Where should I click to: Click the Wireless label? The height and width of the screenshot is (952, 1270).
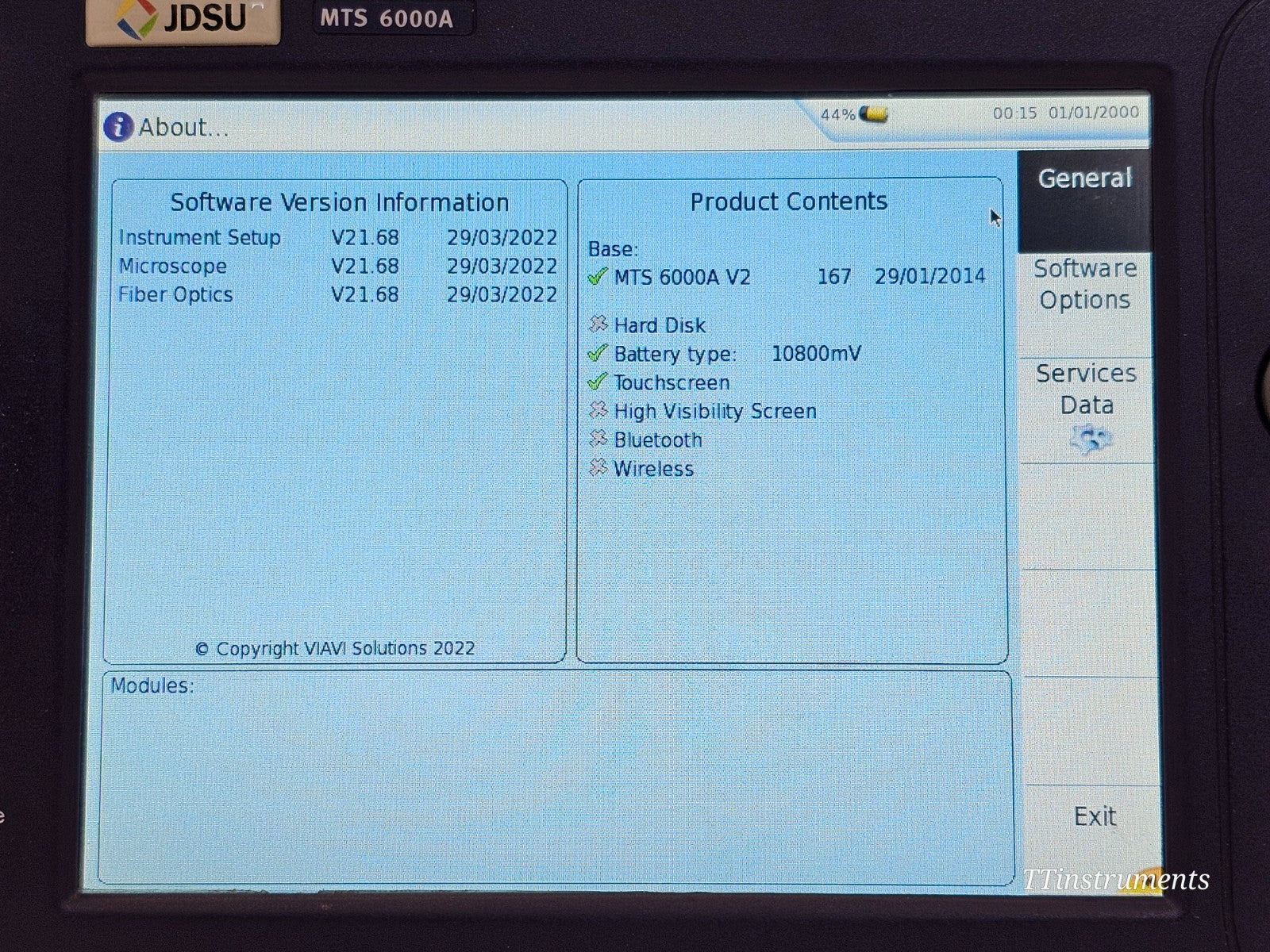click(x=653, y=468)
